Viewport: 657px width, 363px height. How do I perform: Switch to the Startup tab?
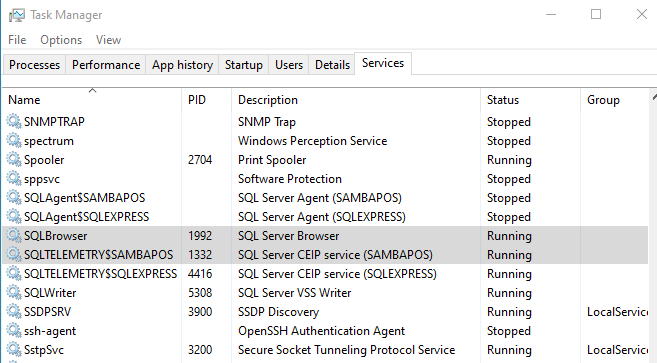pyautogui.click(x=244, y=65)
